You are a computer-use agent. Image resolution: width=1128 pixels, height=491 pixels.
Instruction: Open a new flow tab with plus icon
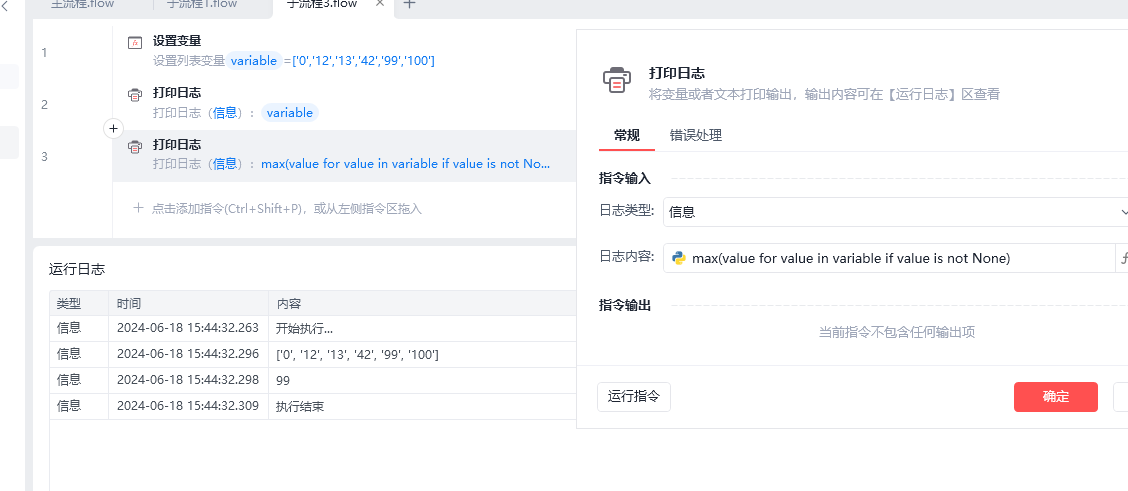click(x=409, y=4)
